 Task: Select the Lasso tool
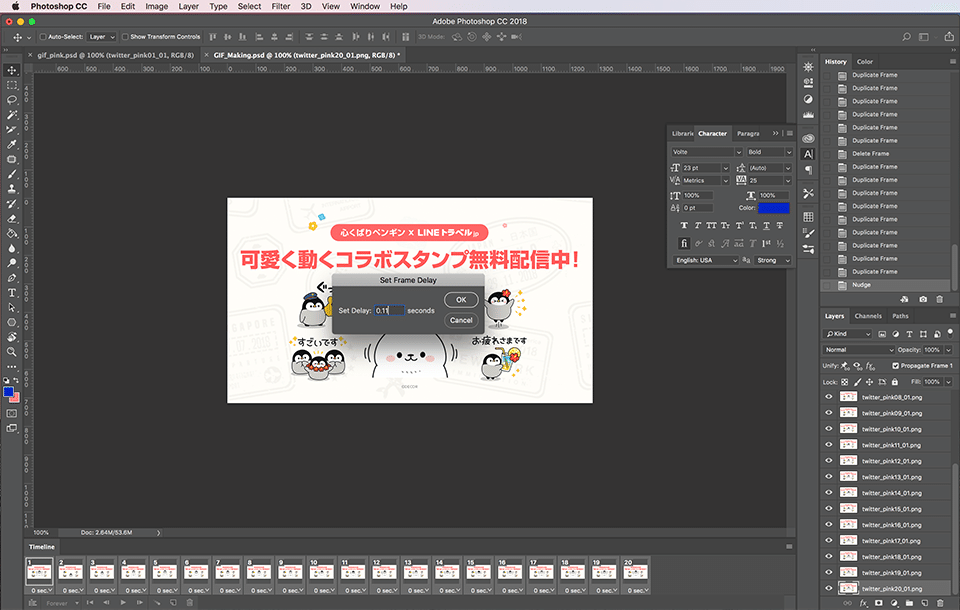(12, 100)
